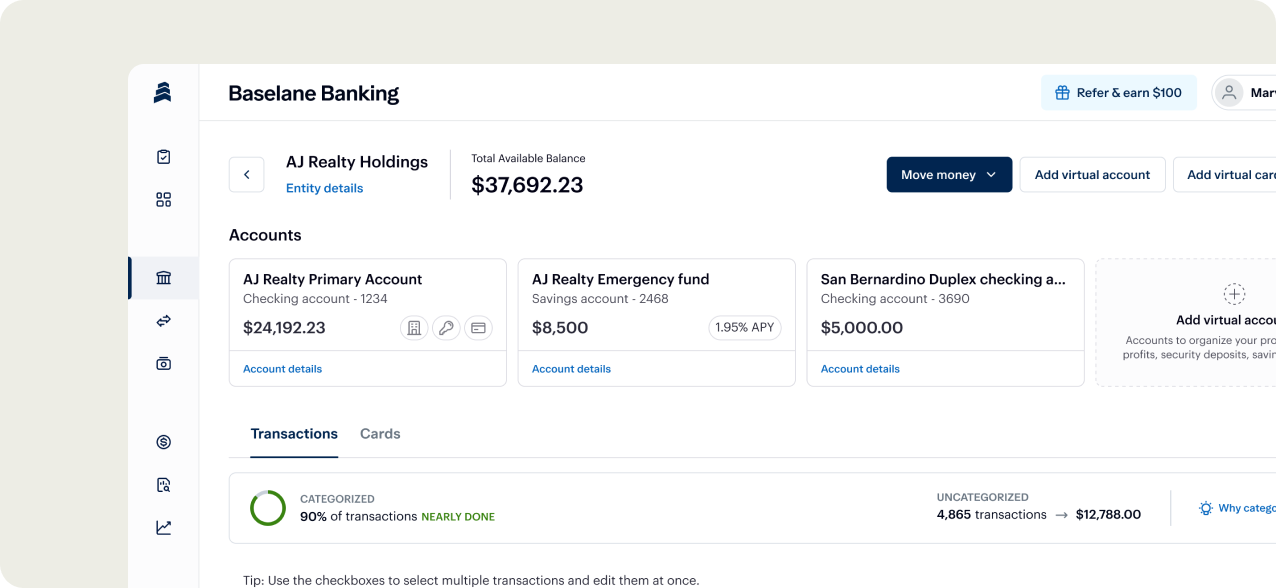The image size is (1276, 588).
Task: Click the Baselane logo icon
Action: [163, 92]
